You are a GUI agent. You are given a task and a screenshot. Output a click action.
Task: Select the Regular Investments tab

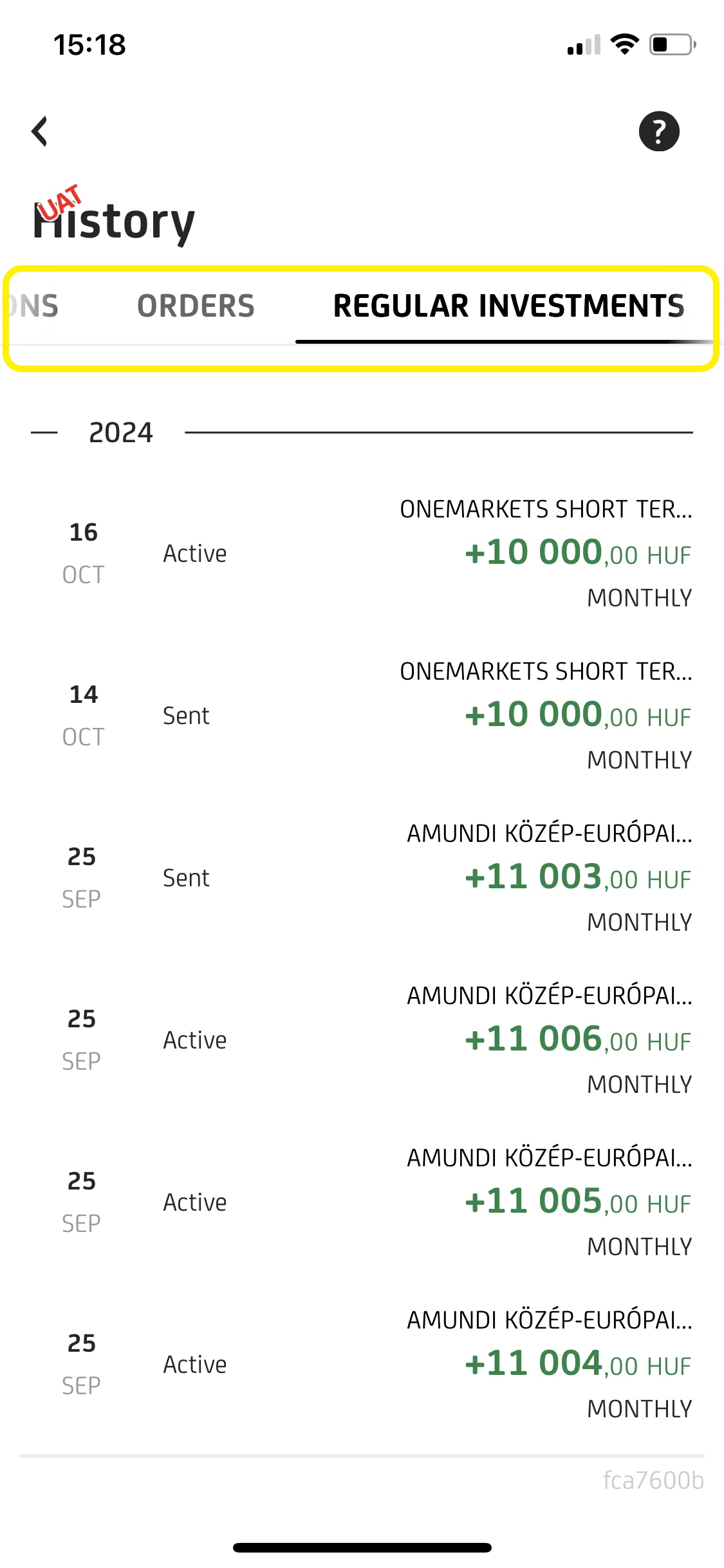(x=508, y=306)
